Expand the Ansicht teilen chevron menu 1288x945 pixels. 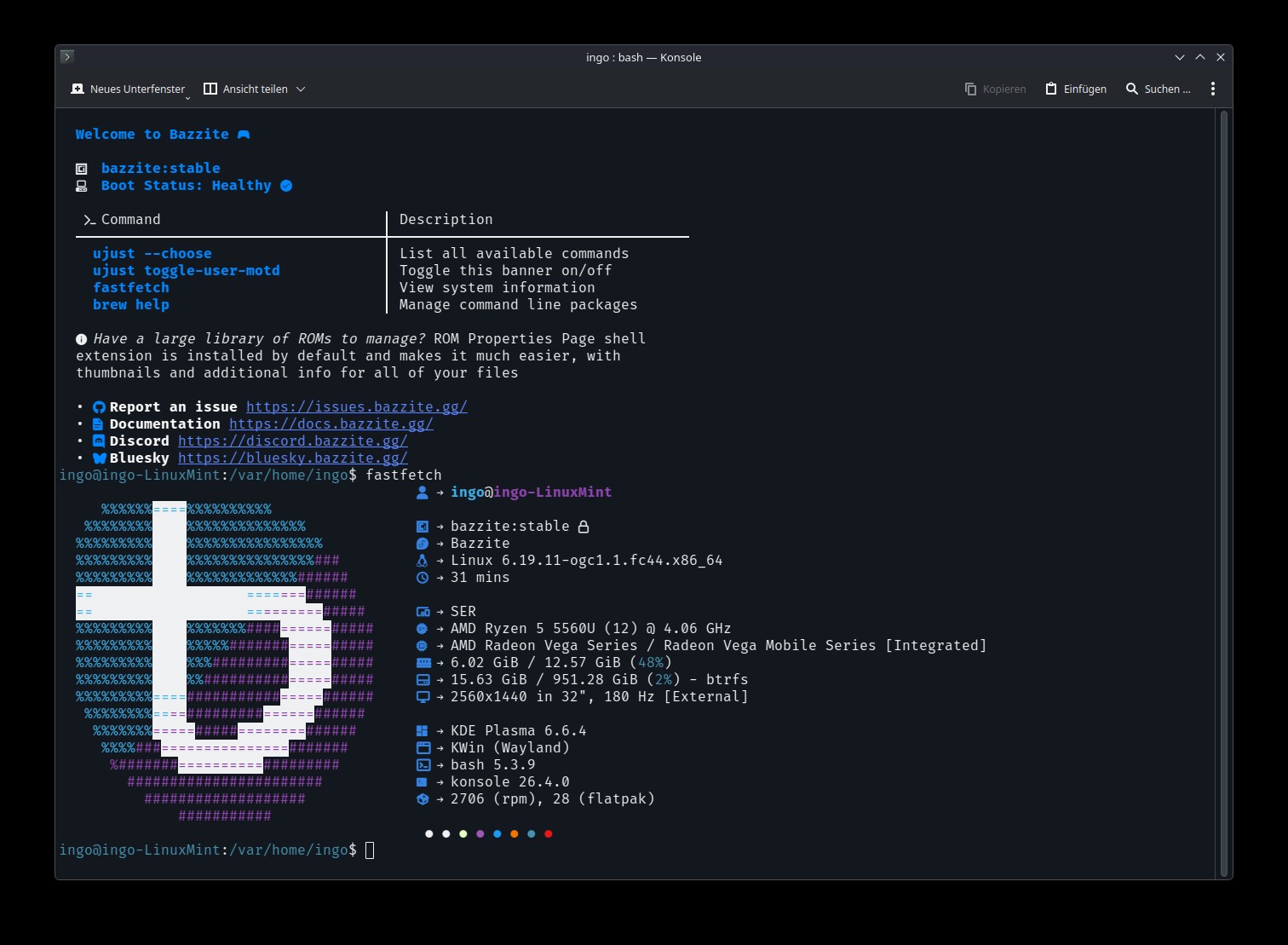click(x=301, y=89)
